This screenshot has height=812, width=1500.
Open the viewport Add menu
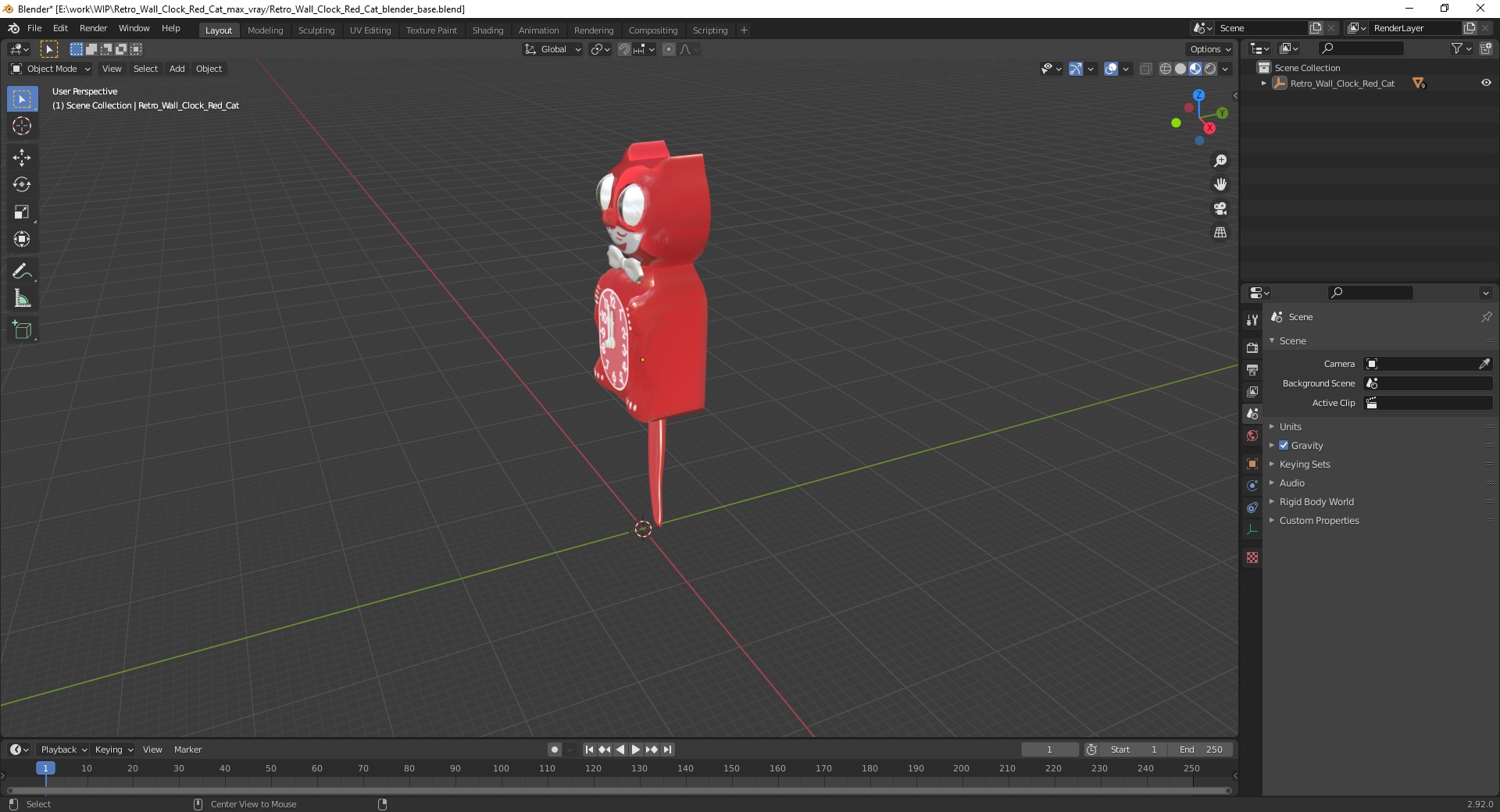pos(177,69)
